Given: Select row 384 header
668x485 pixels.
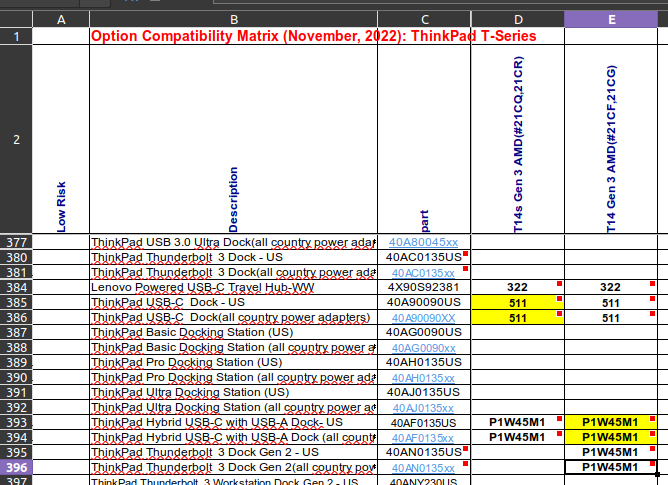Looking at the screenshot, I should click(16, 287).
